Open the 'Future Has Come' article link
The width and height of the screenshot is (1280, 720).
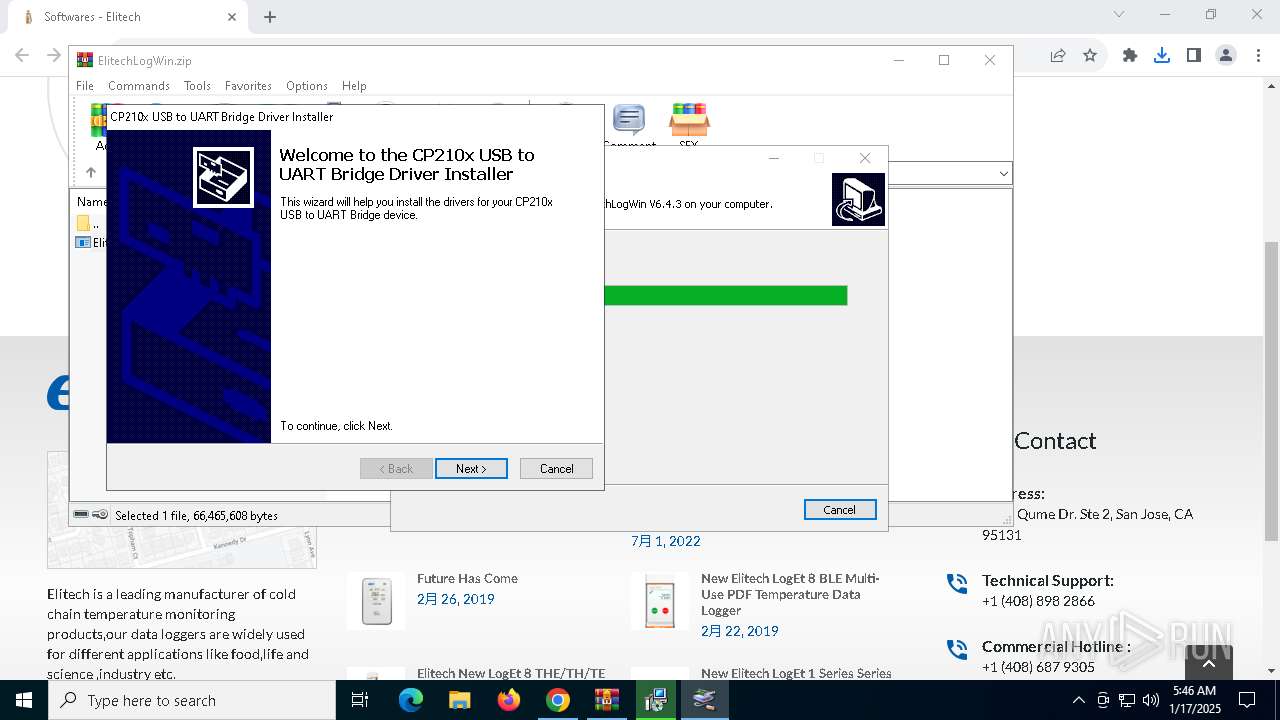(x=467, y=578)
